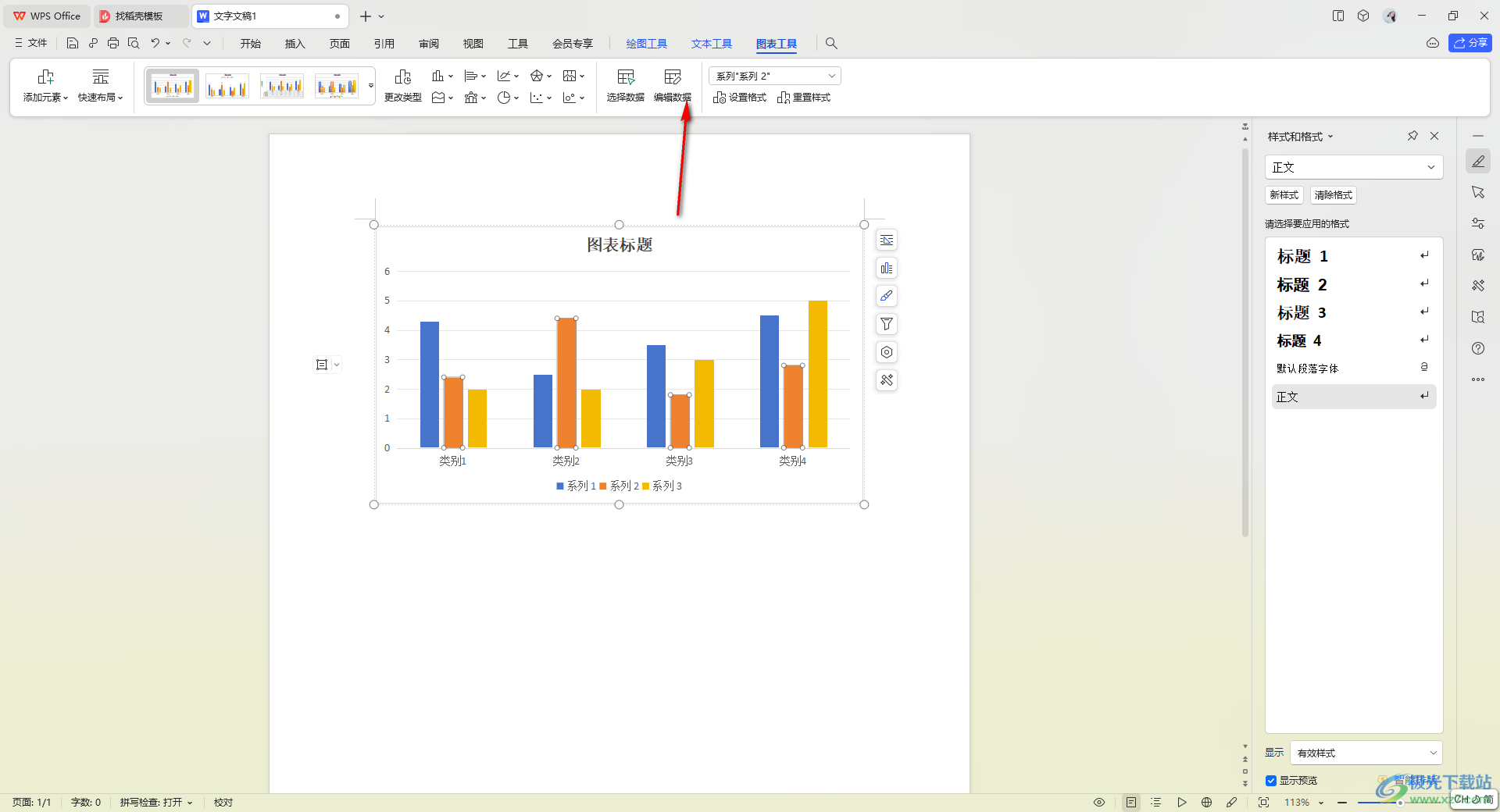Toggle page layout view button in status bar
This screenshot has height=812, width=1500.
(1131, 803)
